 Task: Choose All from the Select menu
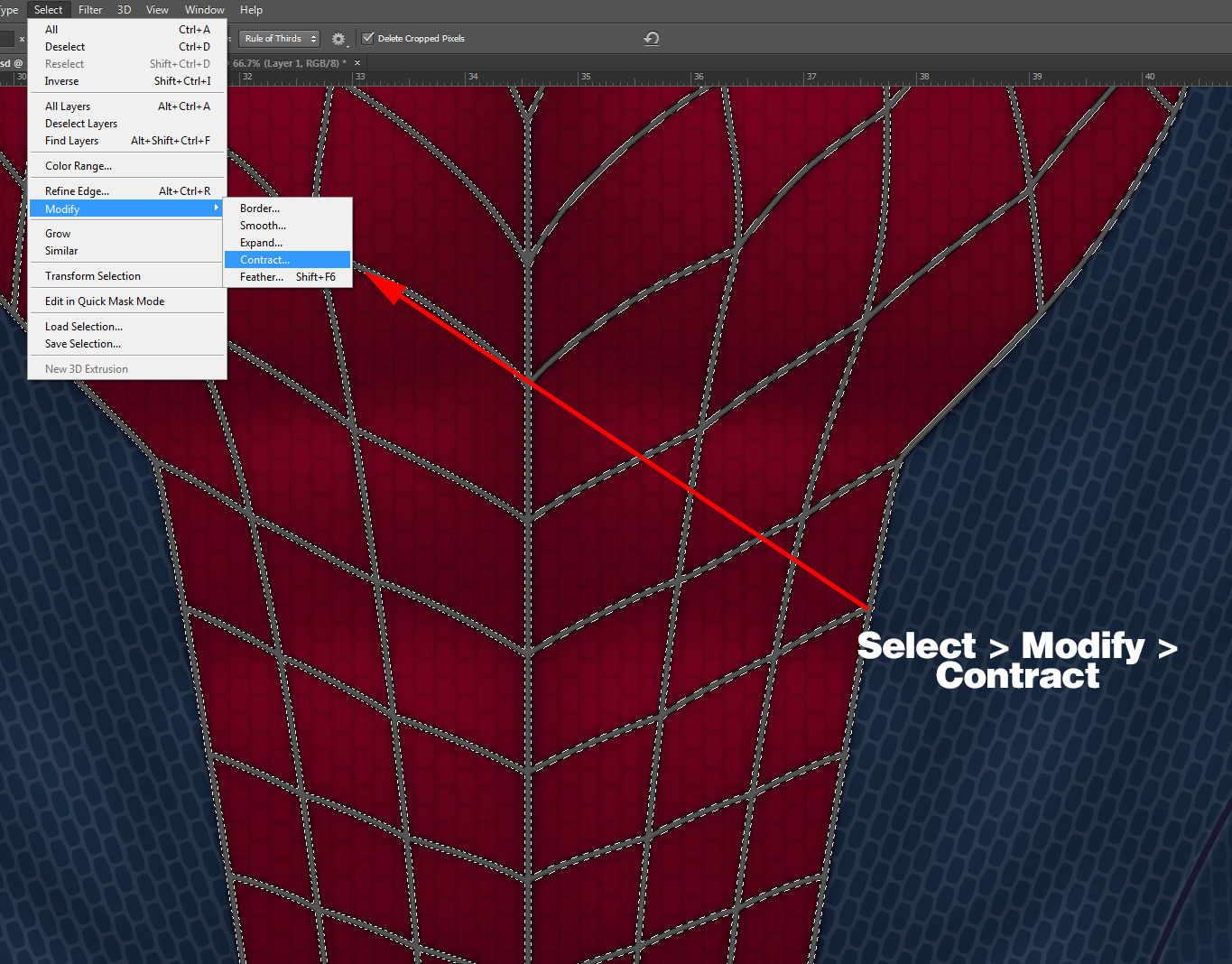[127, 30]
